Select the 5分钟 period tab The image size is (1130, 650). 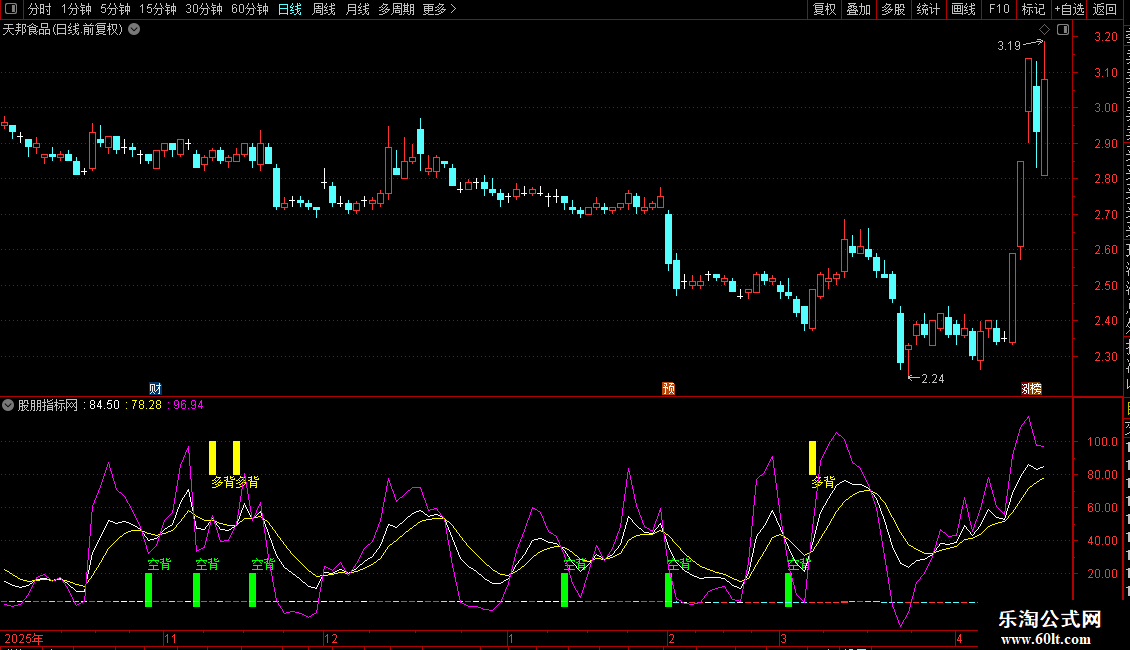115,9
